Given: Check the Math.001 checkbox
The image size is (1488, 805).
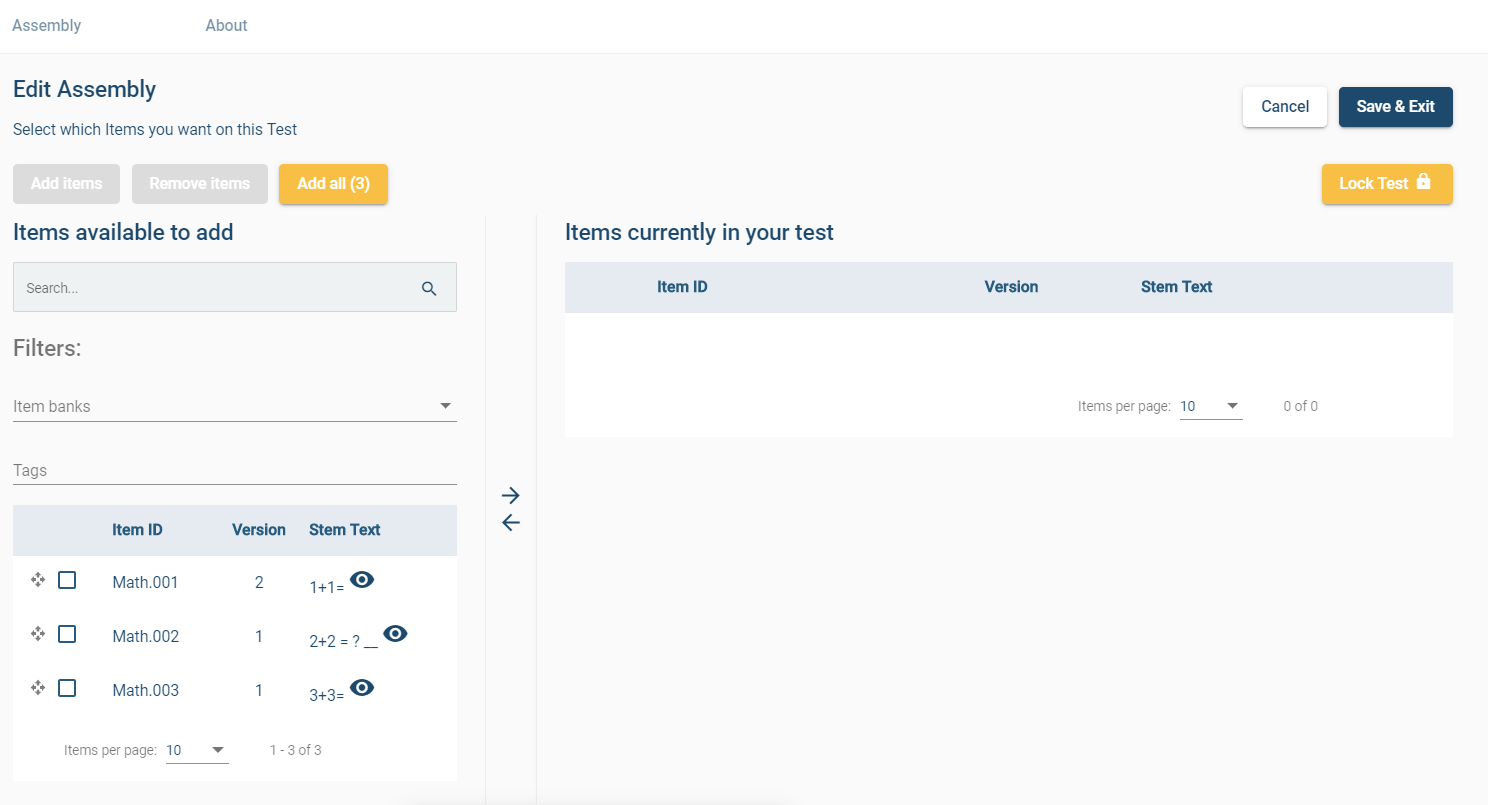Looking at the screenshot, I should click(67, 580).
